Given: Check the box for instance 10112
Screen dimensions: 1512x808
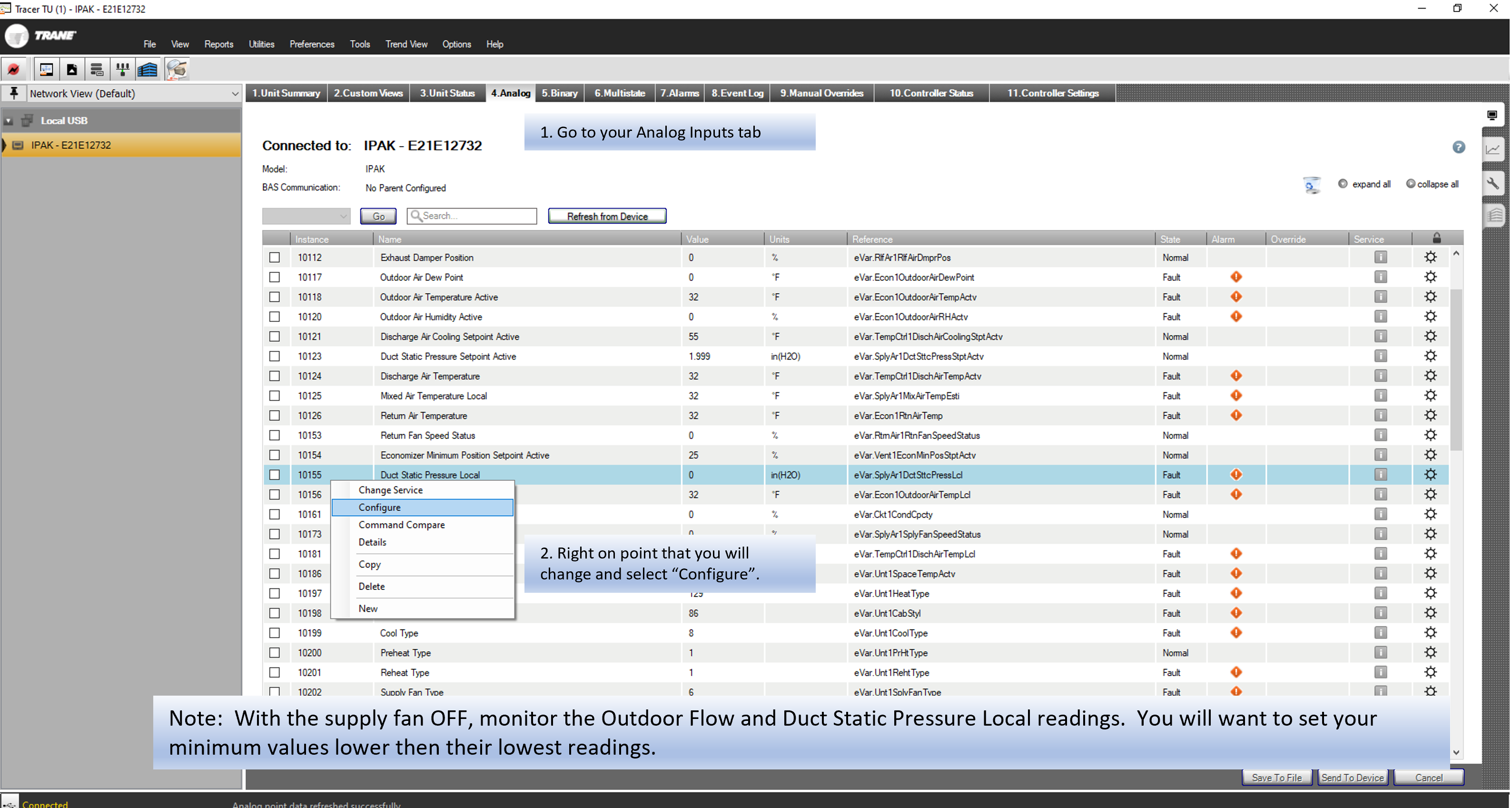Looking at the screenshot, I should [274, 257].
